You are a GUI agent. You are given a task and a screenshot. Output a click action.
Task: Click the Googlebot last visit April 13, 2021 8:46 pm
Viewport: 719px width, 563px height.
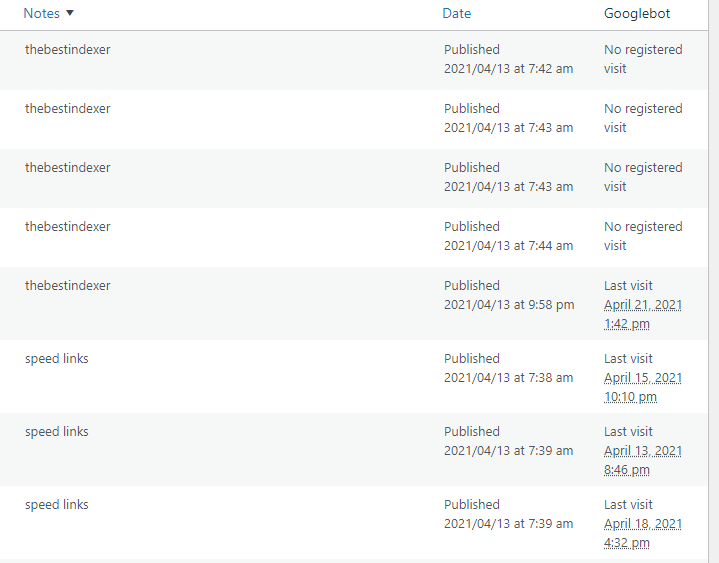[642, 460]
